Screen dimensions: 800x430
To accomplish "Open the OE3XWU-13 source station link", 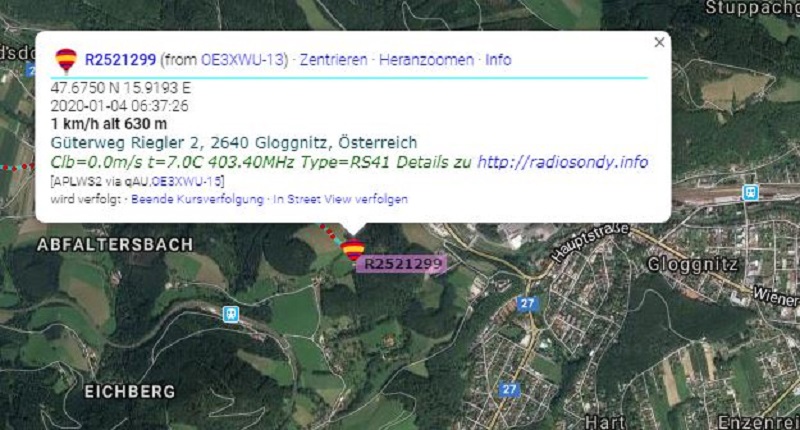I will coord(242,60).
